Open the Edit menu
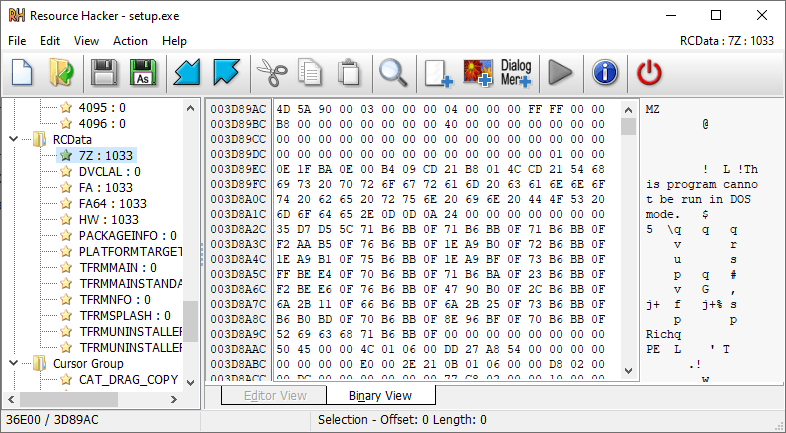 coord(50,41)
